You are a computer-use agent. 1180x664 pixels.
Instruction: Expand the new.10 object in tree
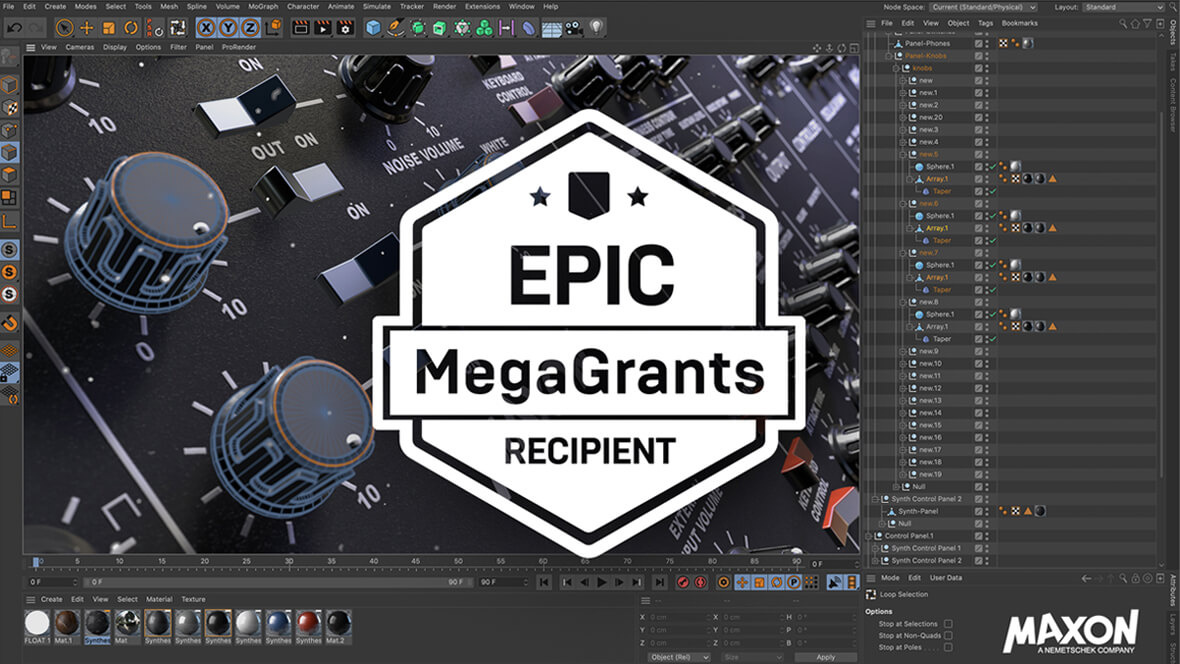point(903,364)
